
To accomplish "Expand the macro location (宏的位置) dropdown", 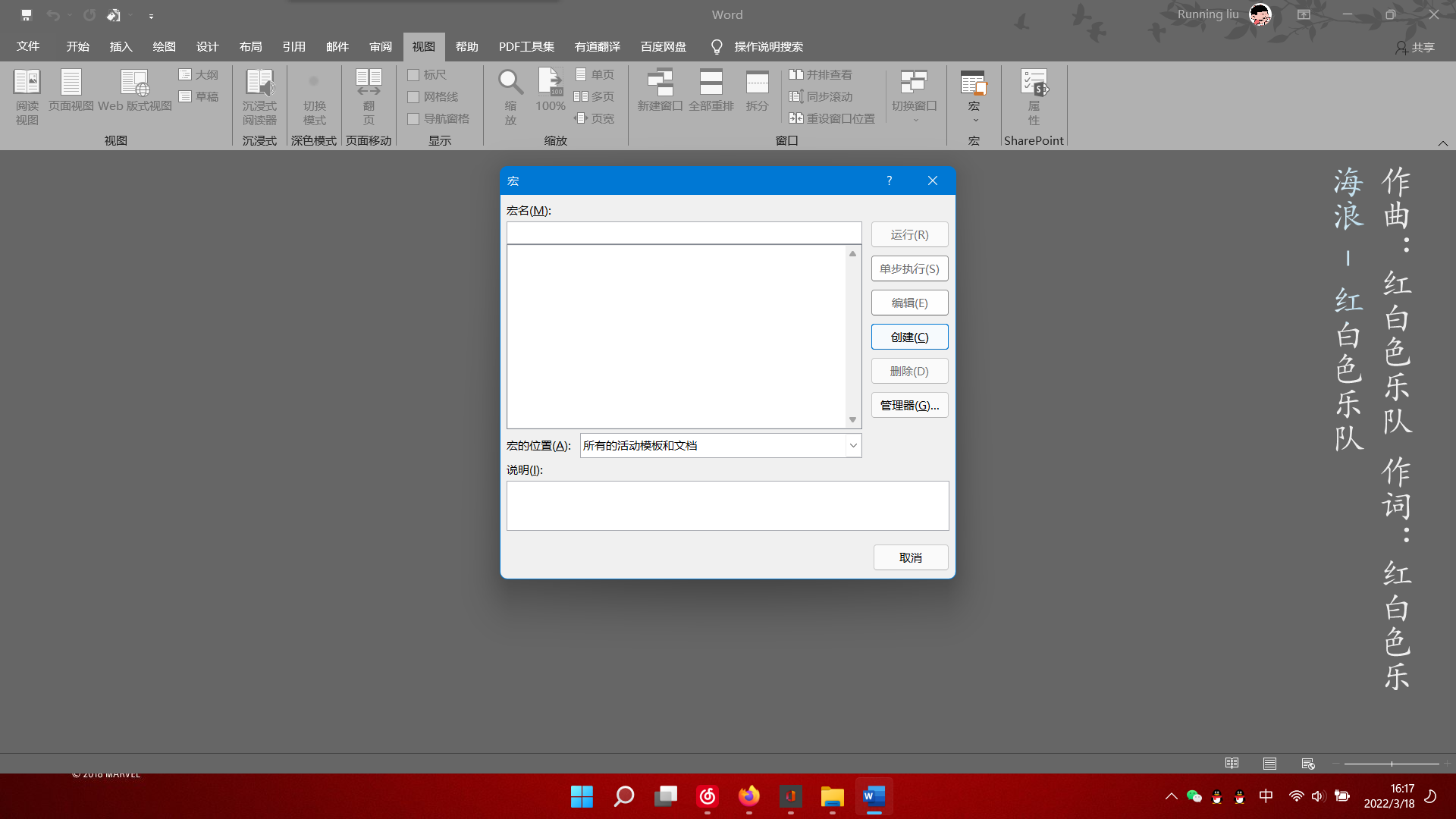I will [x=853, y=446].
